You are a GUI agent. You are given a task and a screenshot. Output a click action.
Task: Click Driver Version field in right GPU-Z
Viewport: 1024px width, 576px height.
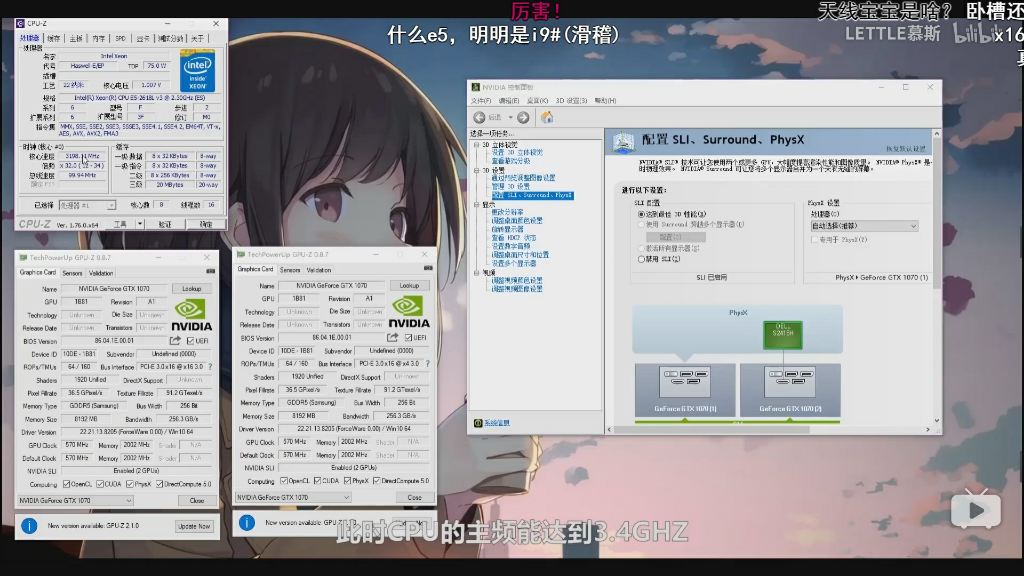tap(354, 429)
